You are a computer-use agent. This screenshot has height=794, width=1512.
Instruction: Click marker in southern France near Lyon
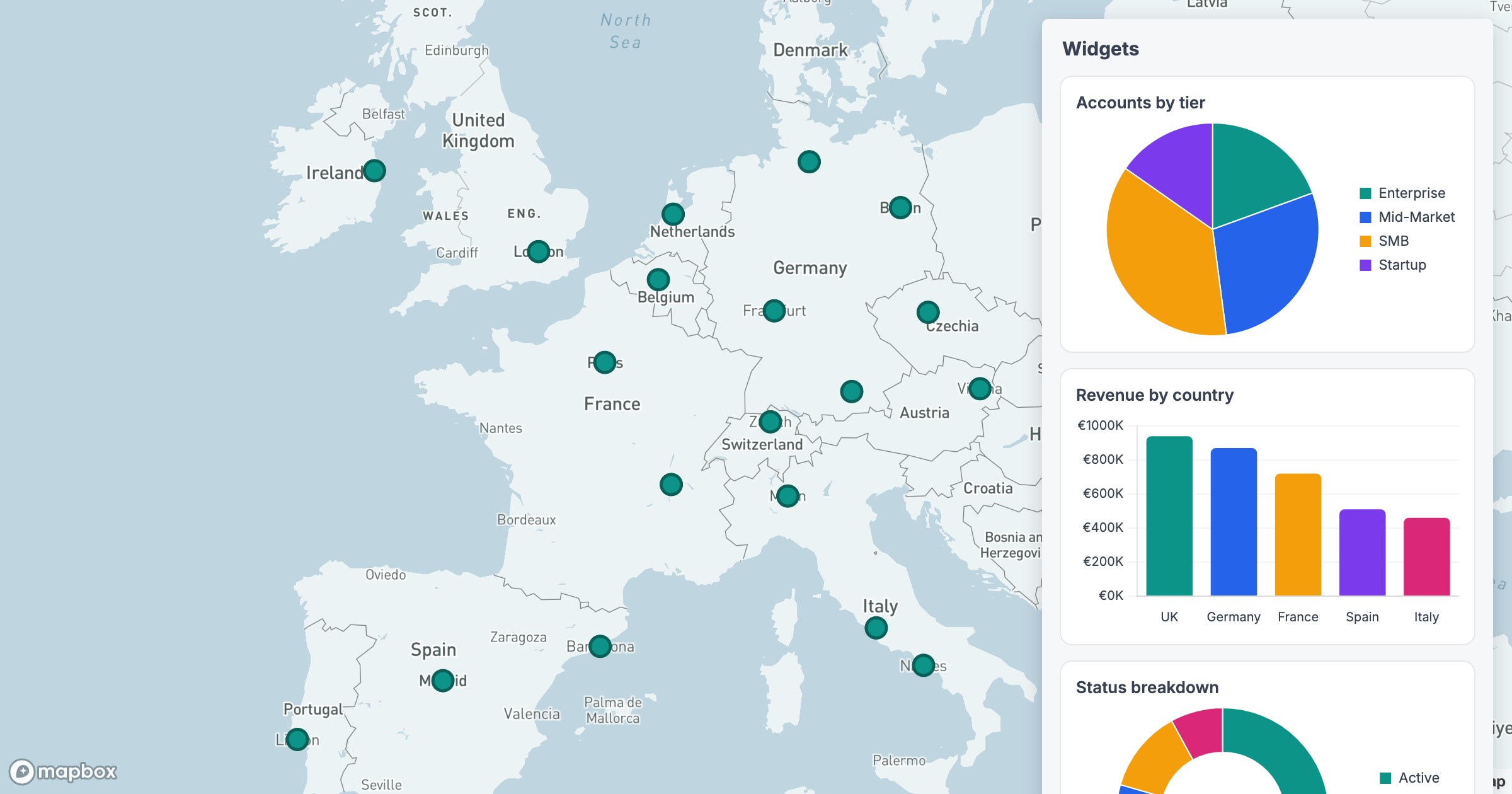671,485
